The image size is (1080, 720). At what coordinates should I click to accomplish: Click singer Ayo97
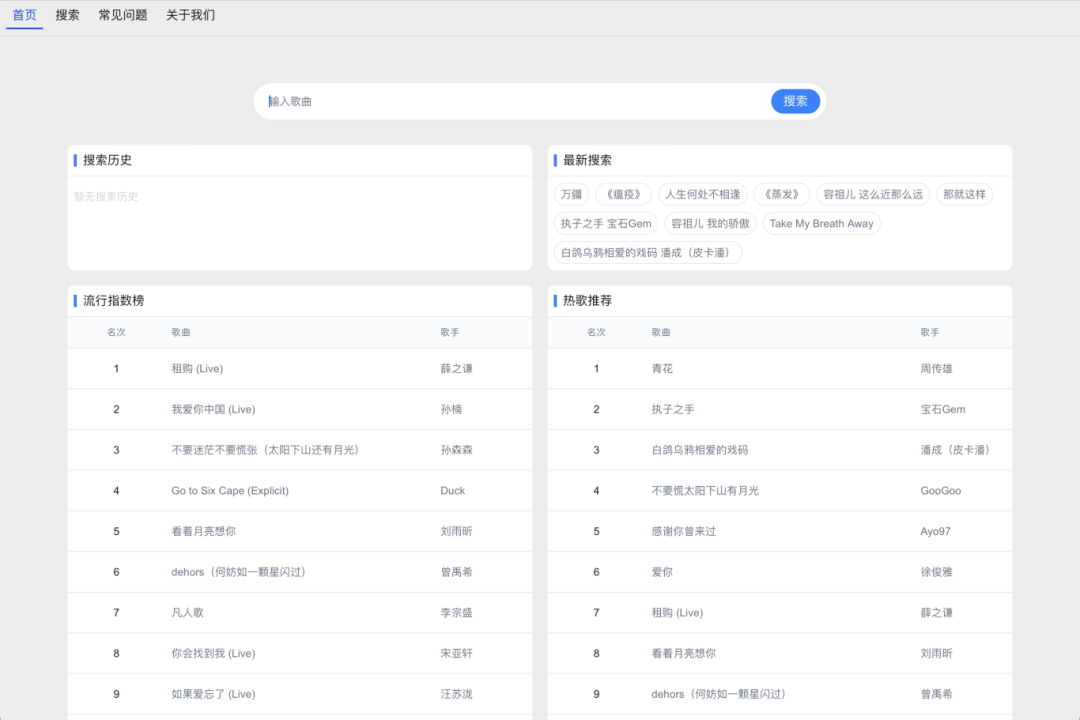(935, 531)
